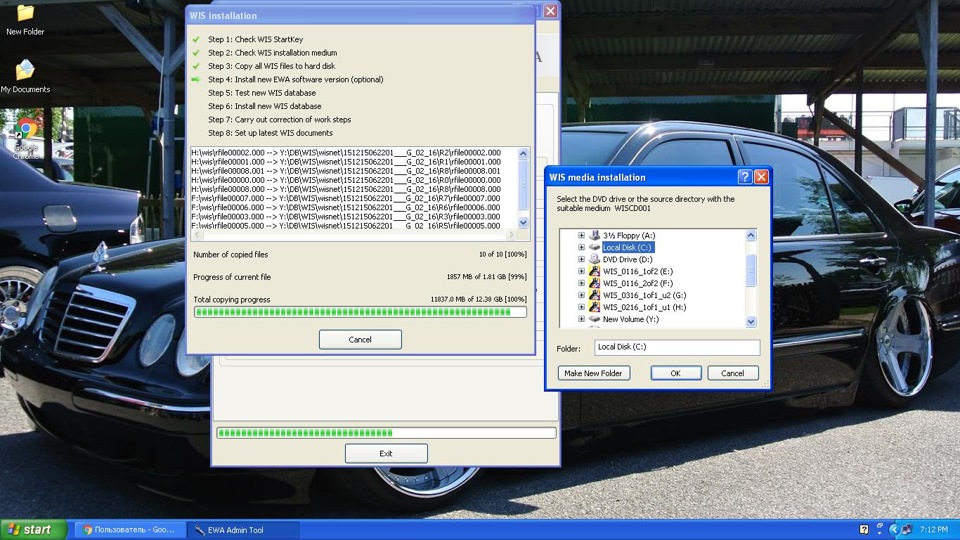The height and width of the screenshot is (540, 960).
Task: Click the file log scrollbar down arrow
Action: click(x=523, y=223)
